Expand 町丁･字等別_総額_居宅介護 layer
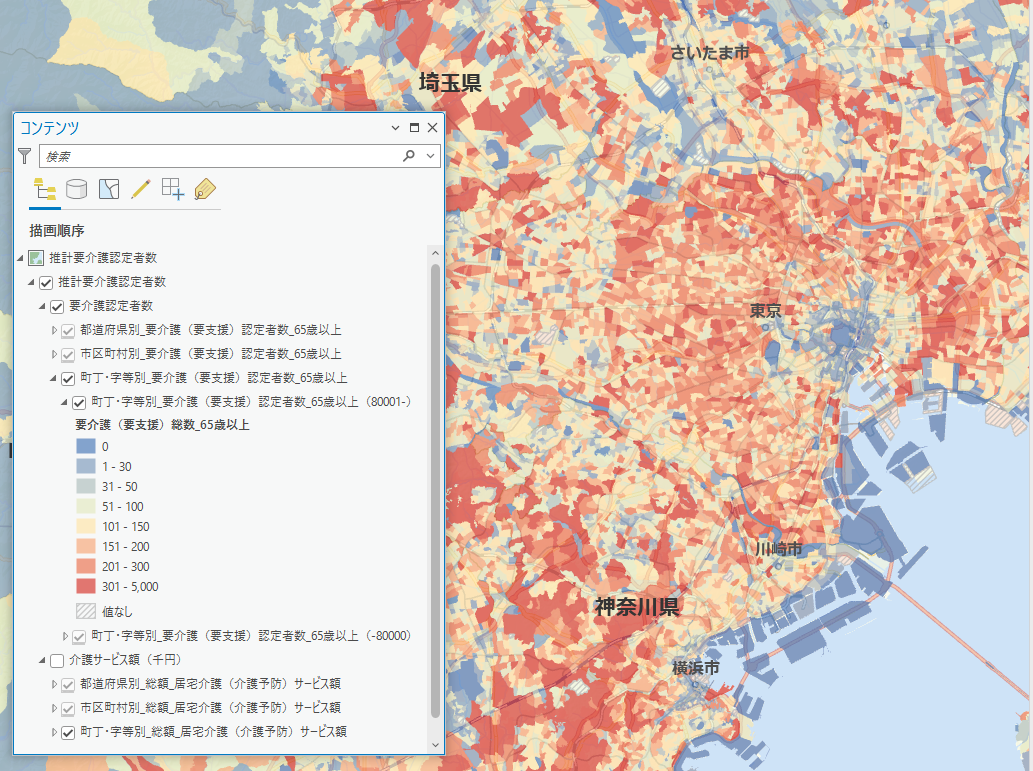The image size is (1033, 771). 54,732
